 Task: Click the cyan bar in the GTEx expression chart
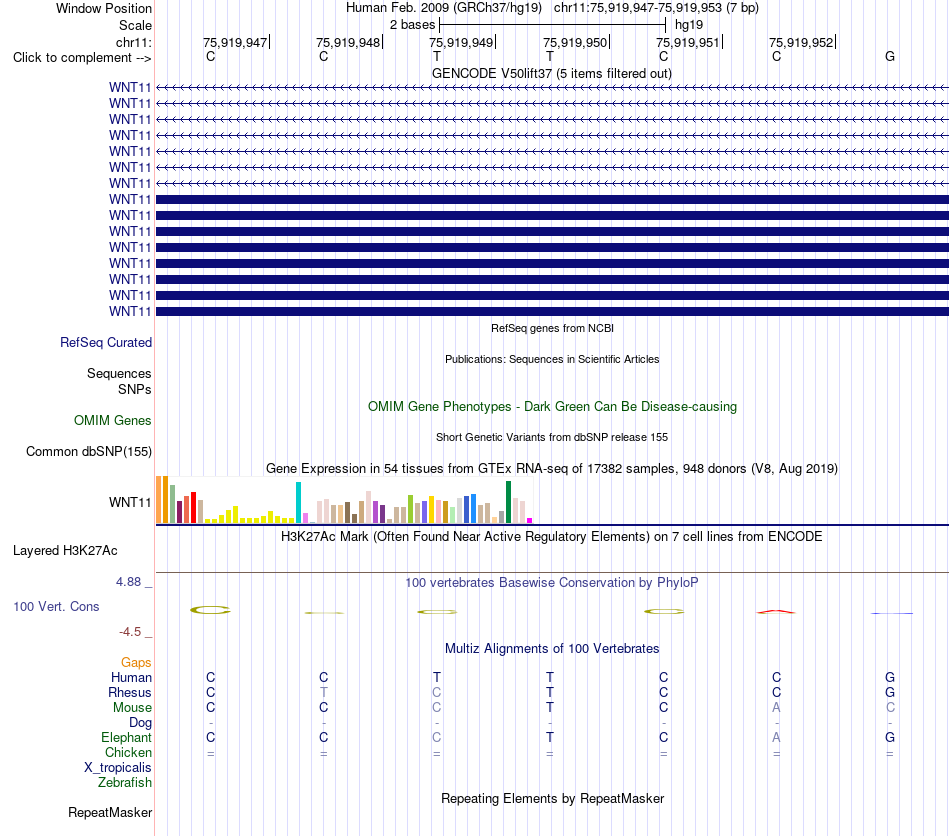pos(299,503)
